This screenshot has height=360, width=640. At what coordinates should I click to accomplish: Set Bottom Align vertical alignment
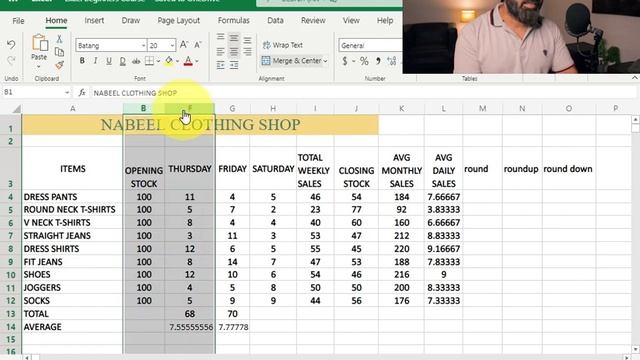(247, 40)
